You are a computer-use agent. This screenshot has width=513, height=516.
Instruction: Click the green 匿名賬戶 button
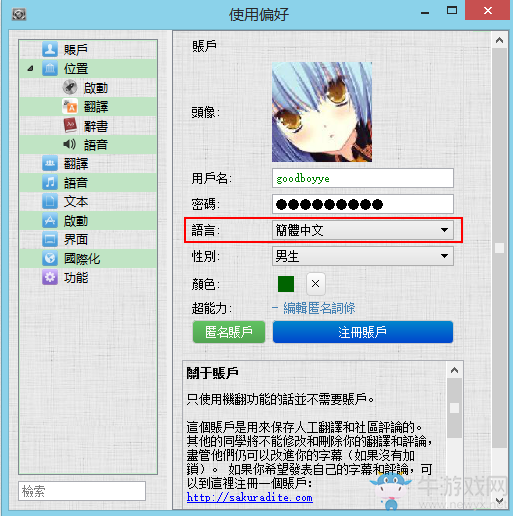pyautogui.click(x=229, y=332)
